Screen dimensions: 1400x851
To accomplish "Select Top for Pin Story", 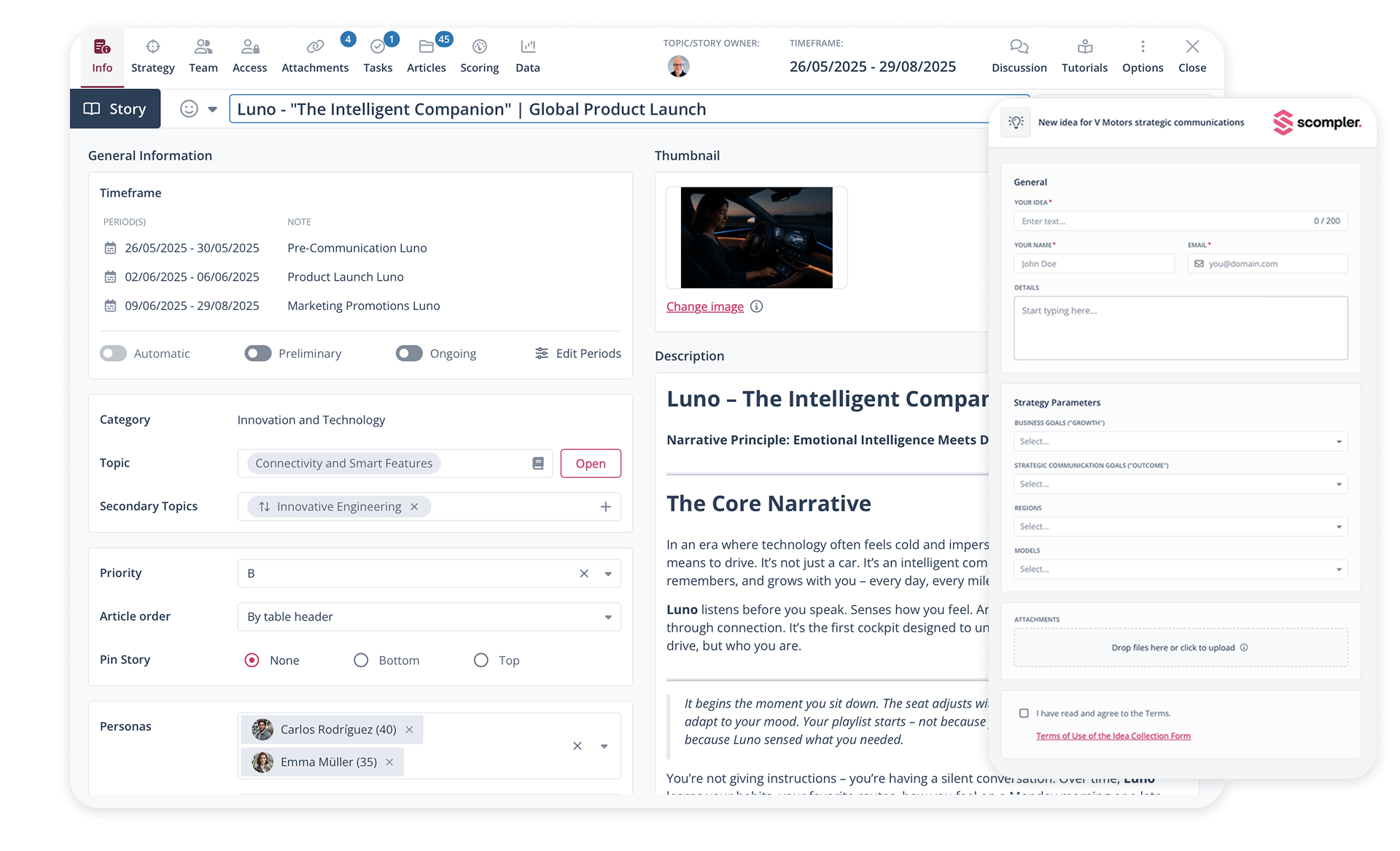I will point(481,660).
